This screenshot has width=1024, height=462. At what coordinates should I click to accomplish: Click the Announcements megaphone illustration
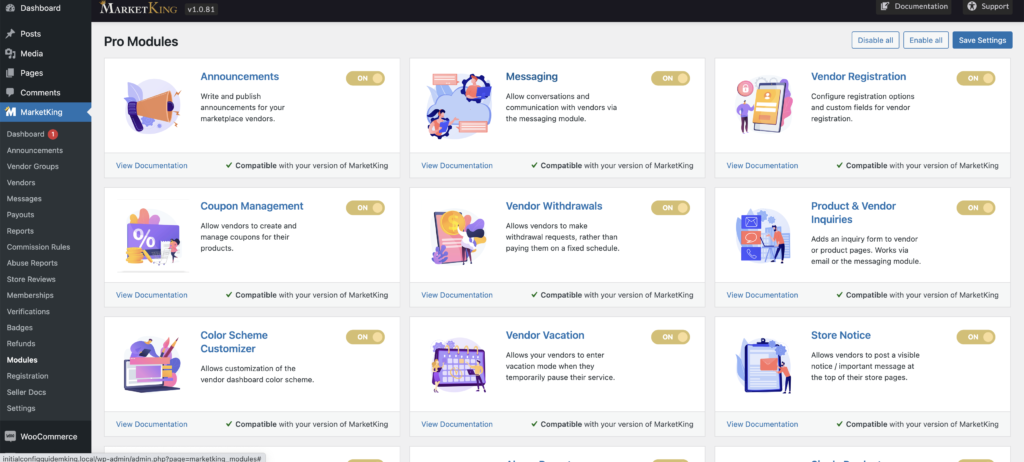tap(152, 106)
